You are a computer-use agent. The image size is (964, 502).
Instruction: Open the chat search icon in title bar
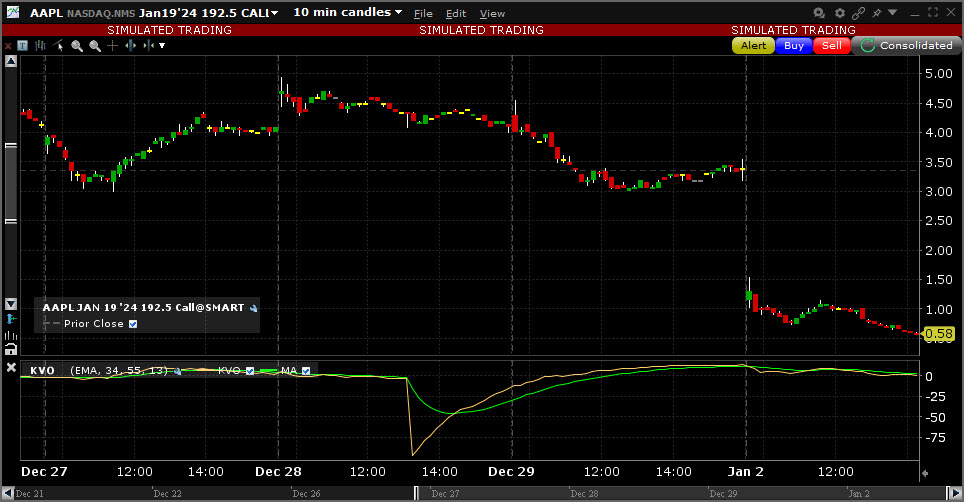(x=819, y=13)
